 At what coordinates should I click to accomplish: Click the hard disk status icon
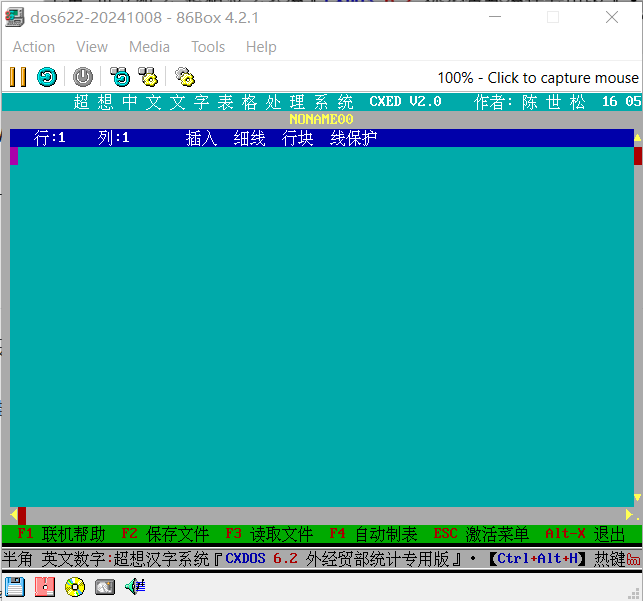coord(105,587)
